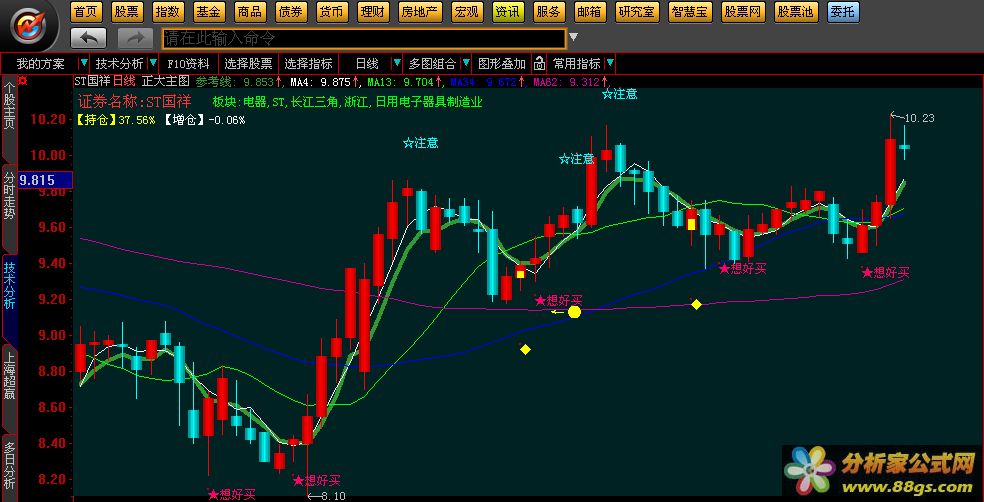Go forward using the right arrow button
This screenshot has height=502, width=984.
[x=135, y=38]
